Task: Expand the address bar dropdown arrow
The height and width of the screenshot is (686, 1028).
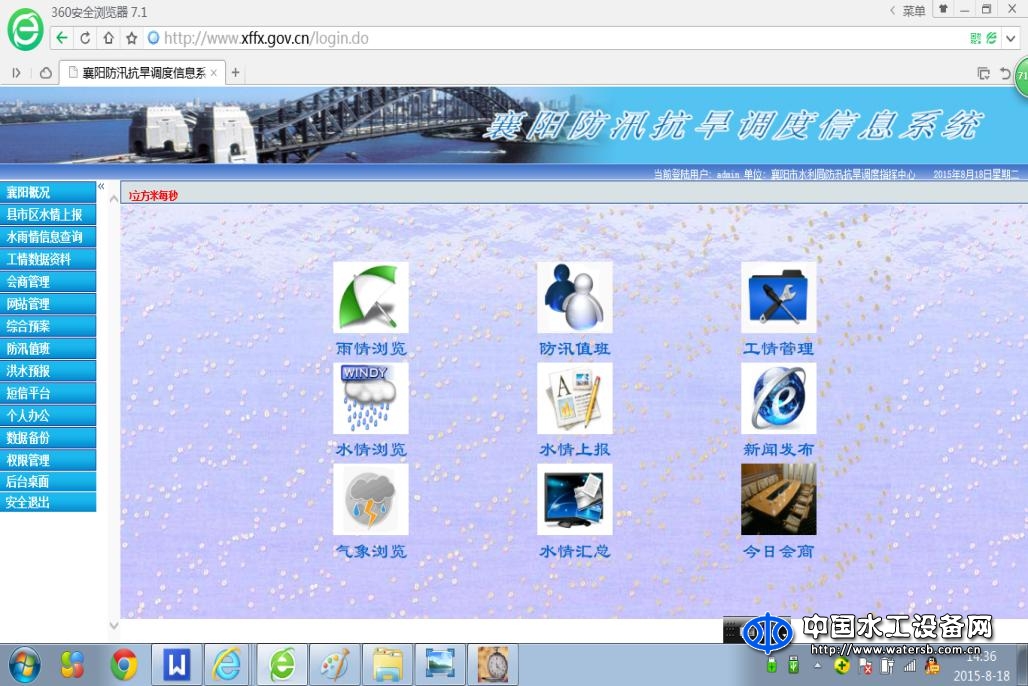Action: click(x=1010, y=38)
